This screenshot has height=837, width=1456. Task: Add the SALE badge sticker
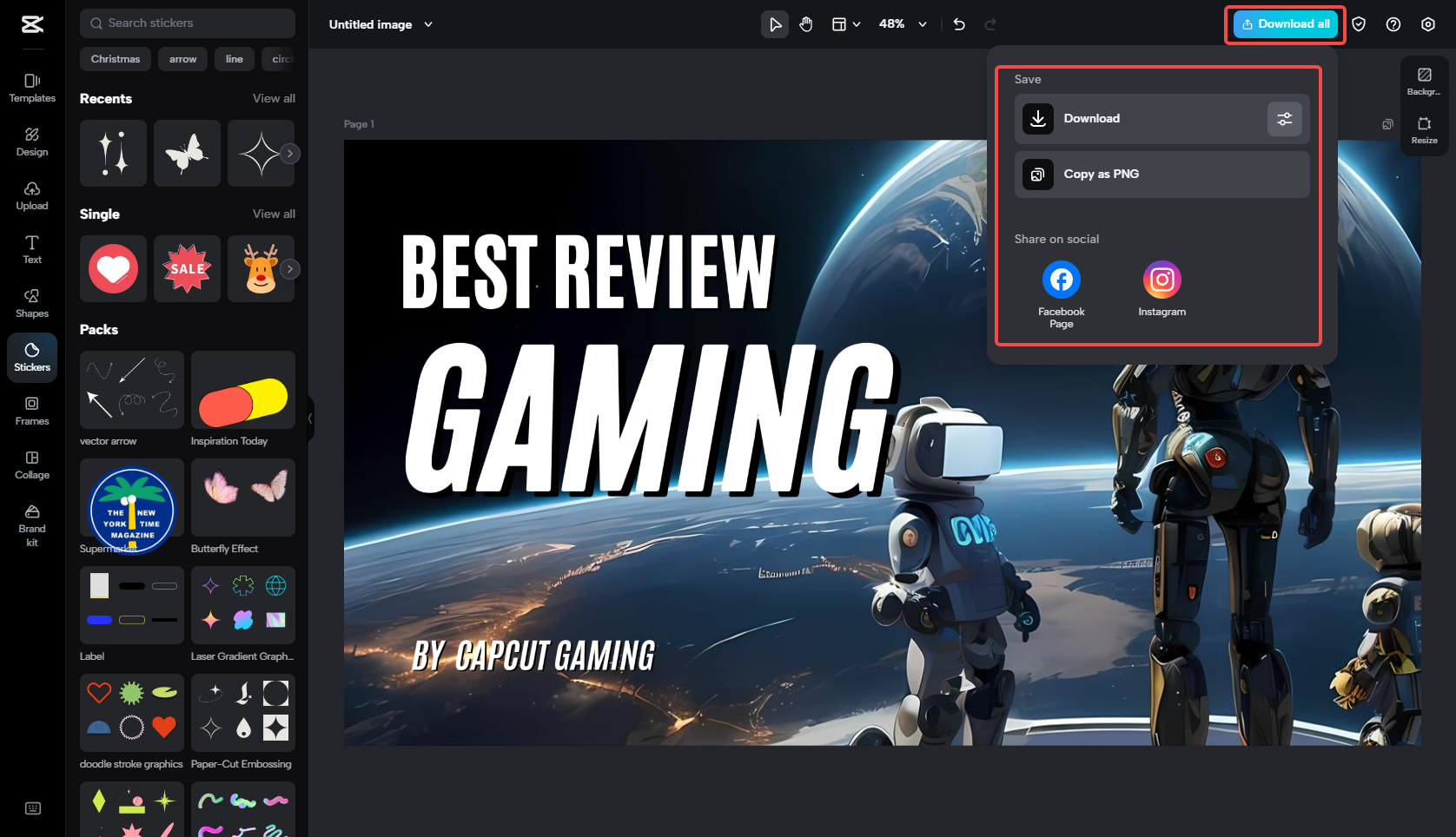coord(187,269)
